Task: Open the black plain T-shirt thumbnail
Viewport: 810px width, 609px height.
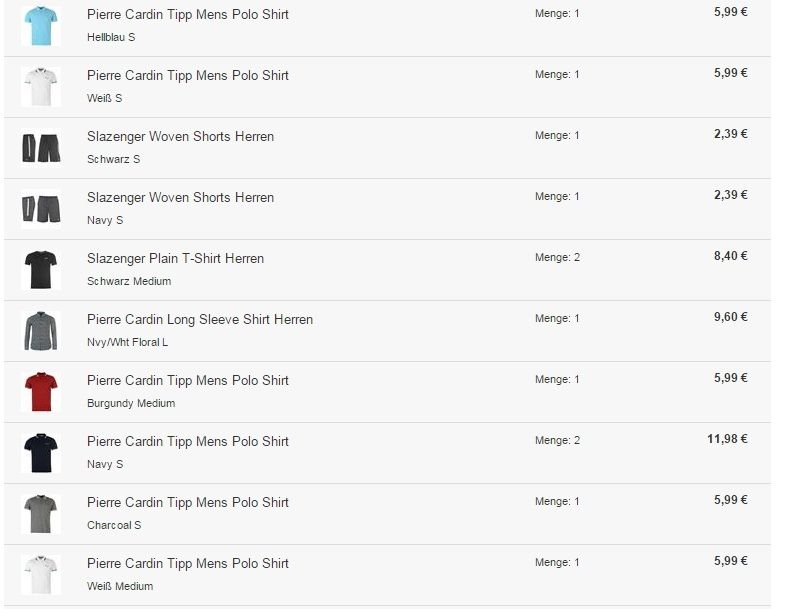Action: pyautogui.click(x=41, y=270)
